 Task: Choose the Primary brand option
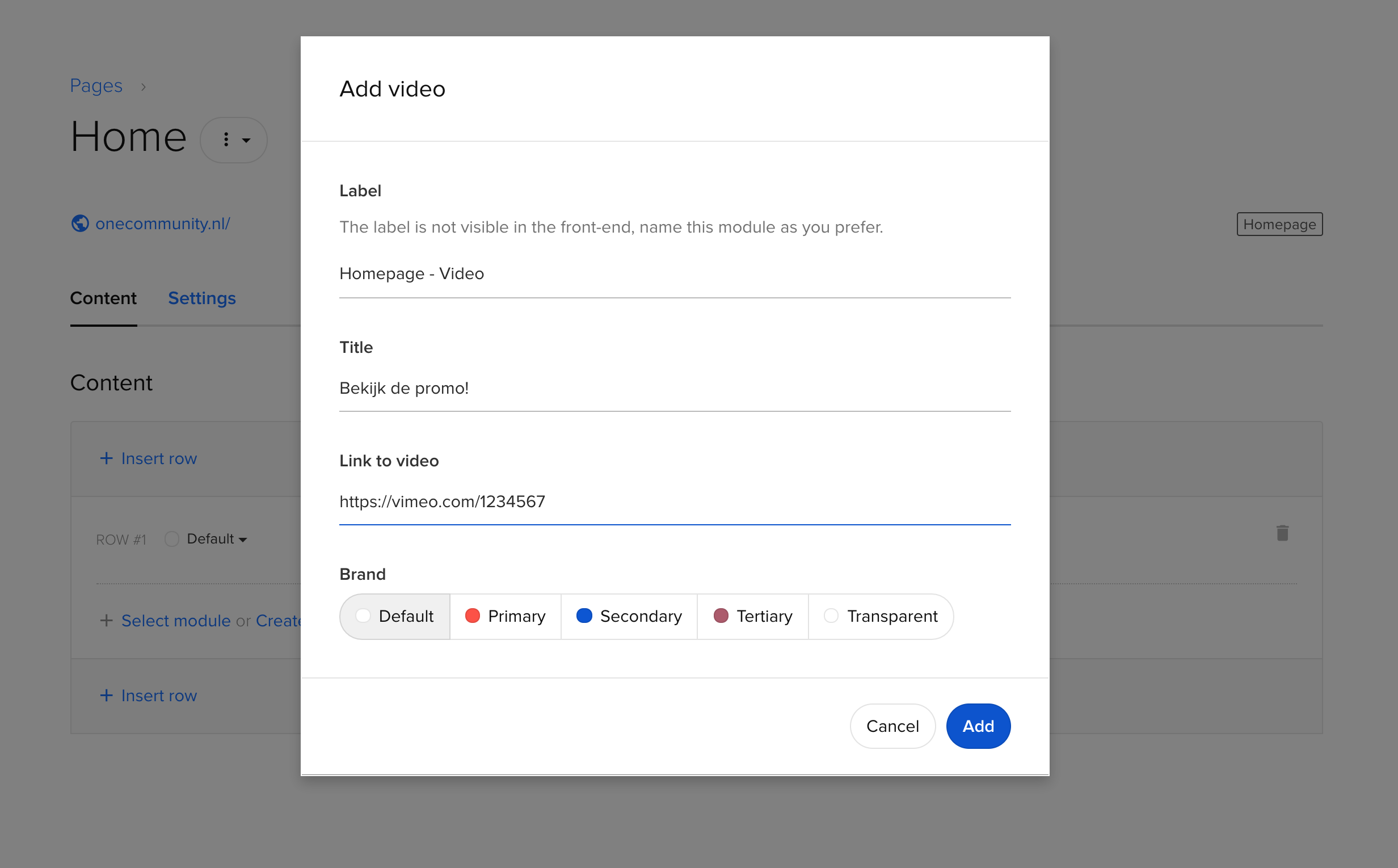pos(505,616)
